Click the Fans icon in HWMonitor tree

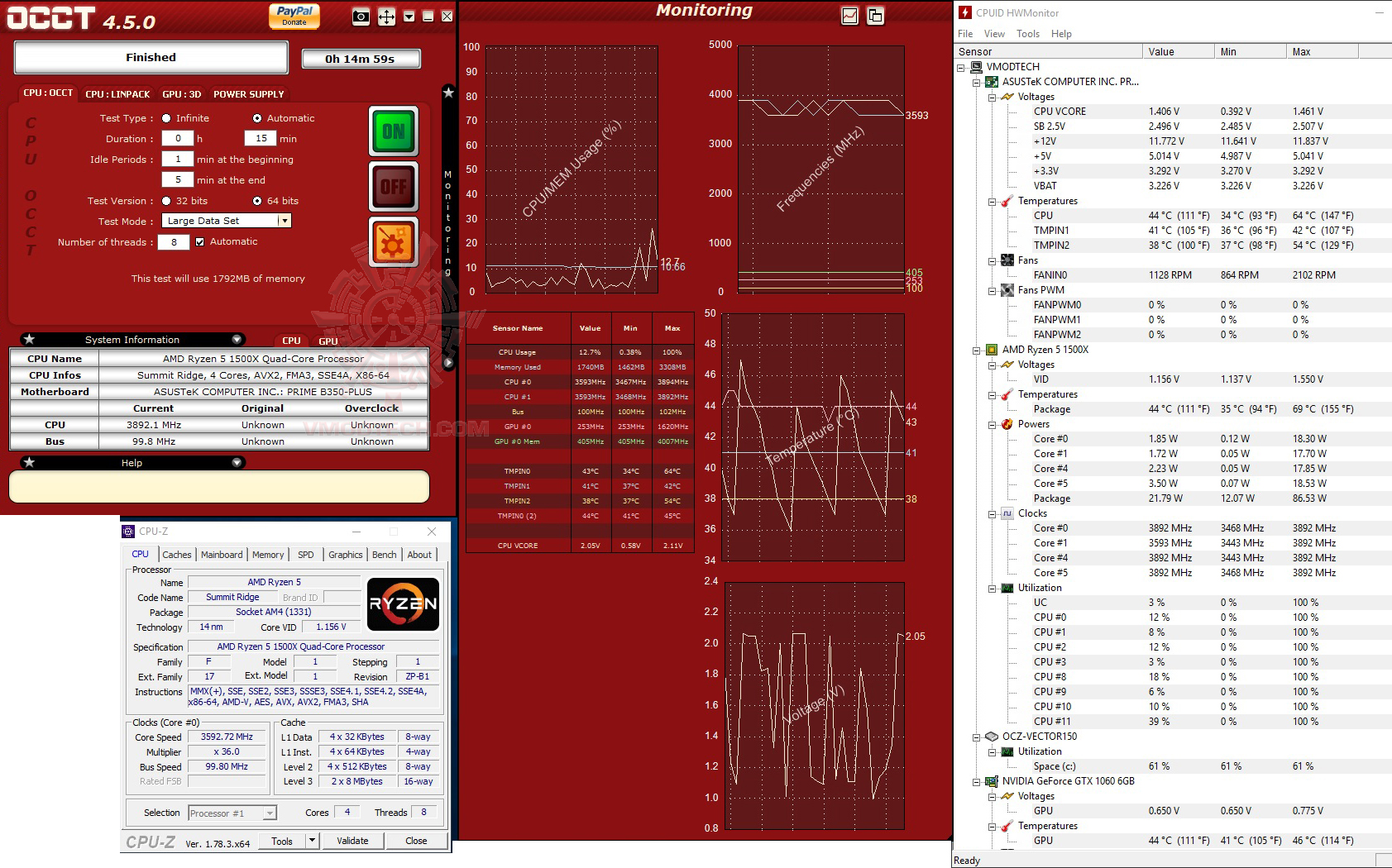click(x=1007, y=260)
